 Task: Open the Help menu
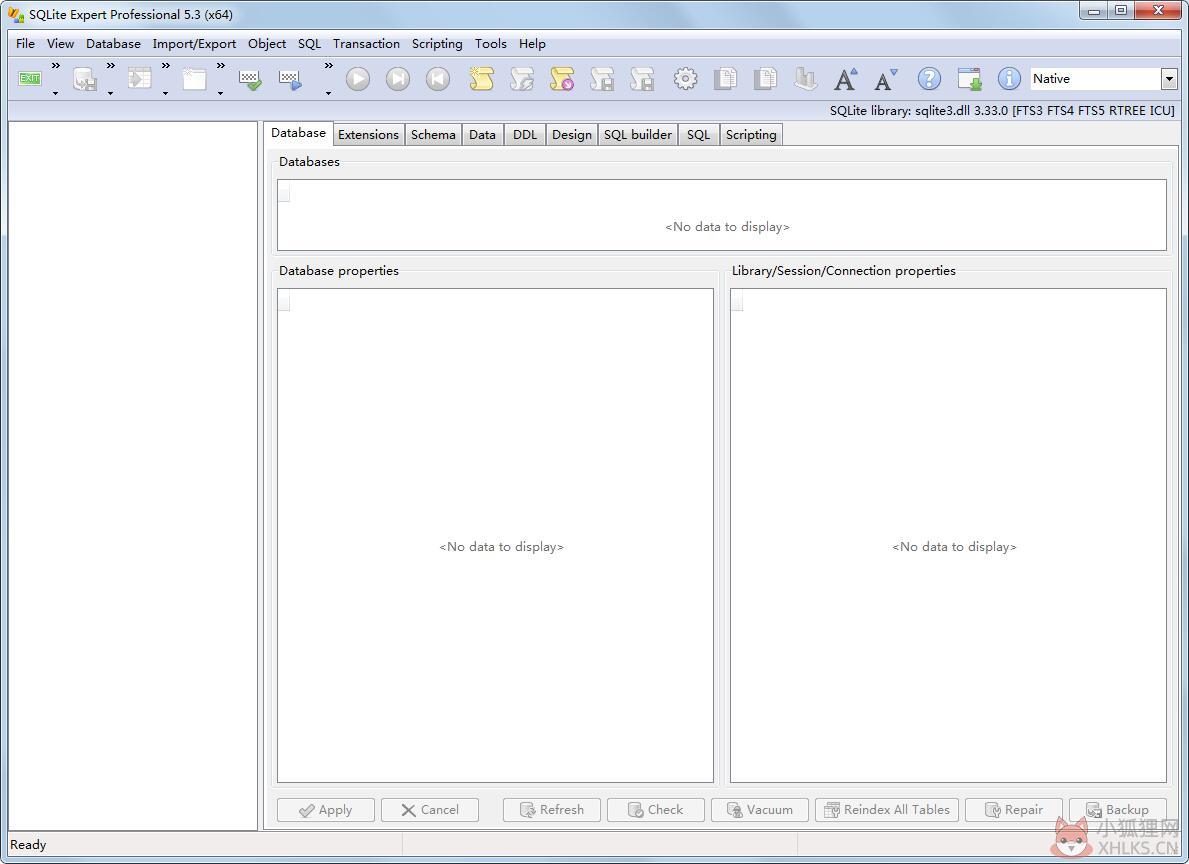coord(532,44)
